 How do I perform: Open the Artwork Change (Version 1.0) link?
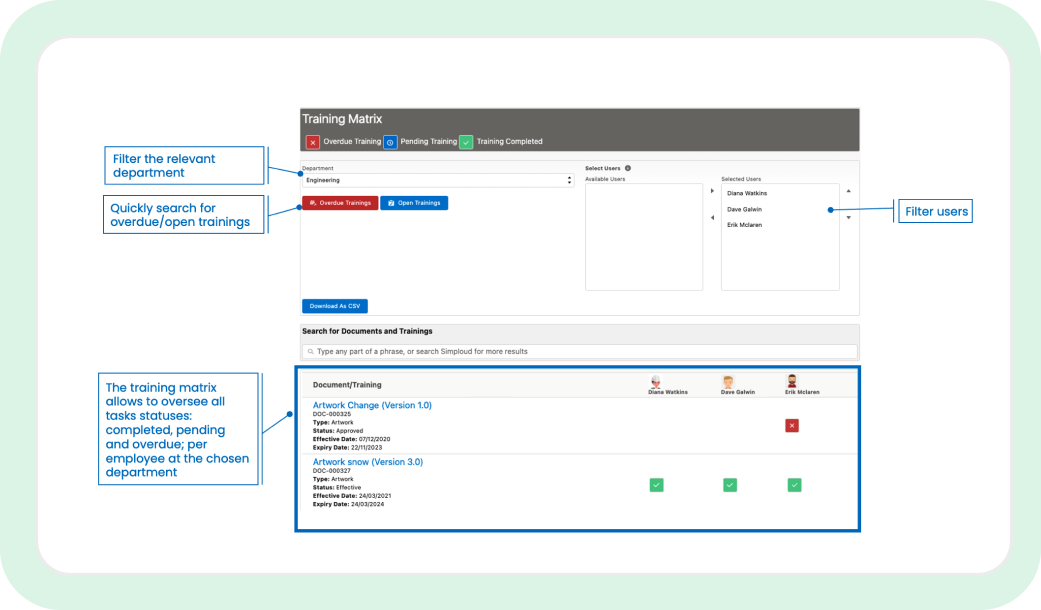click(x=372, y=405)
